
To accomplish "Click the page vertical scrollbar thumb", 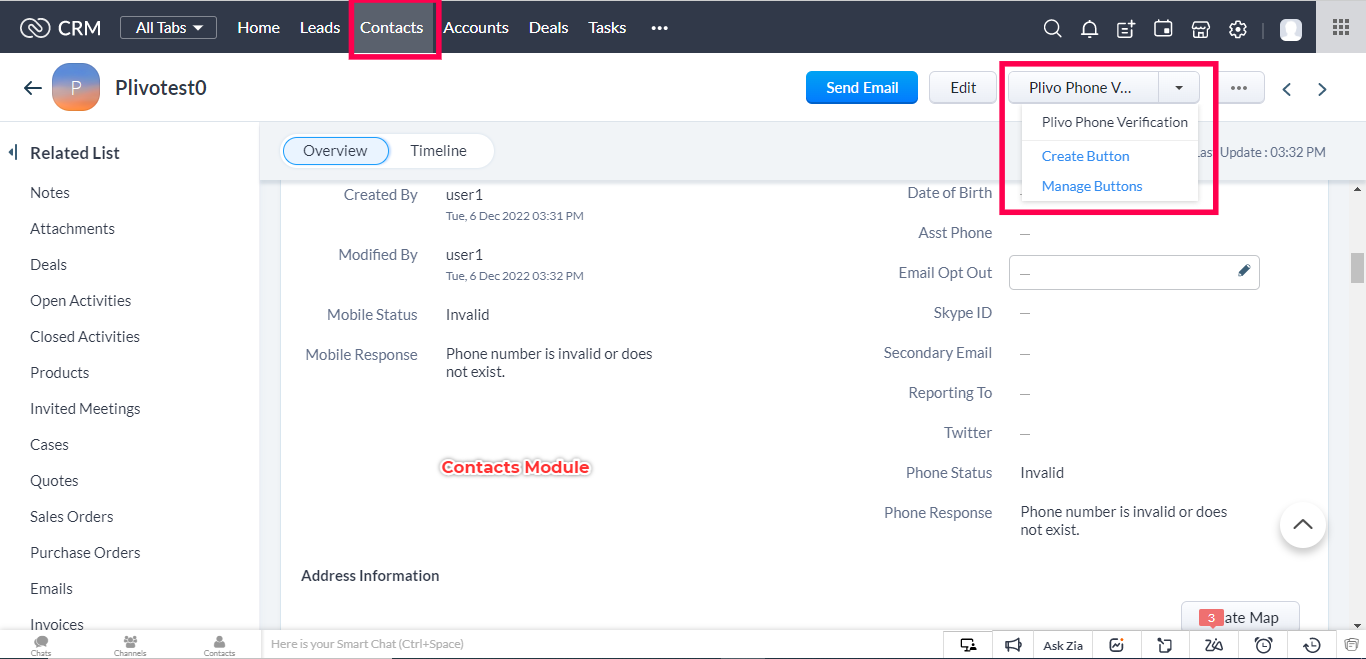I will click(x=1357, y=268).
